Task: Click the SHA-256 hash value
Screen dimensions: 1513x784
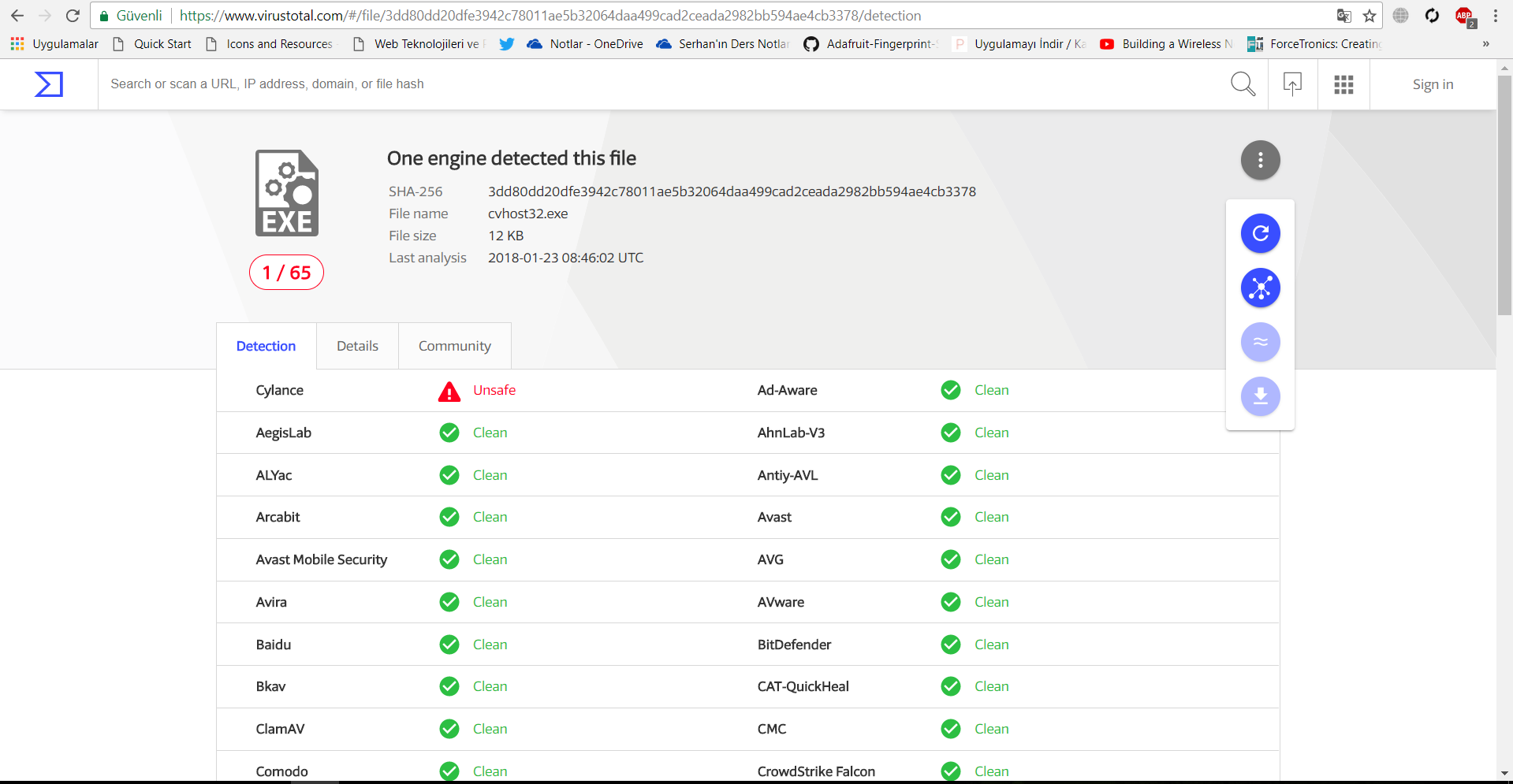Action: [732, 191]
